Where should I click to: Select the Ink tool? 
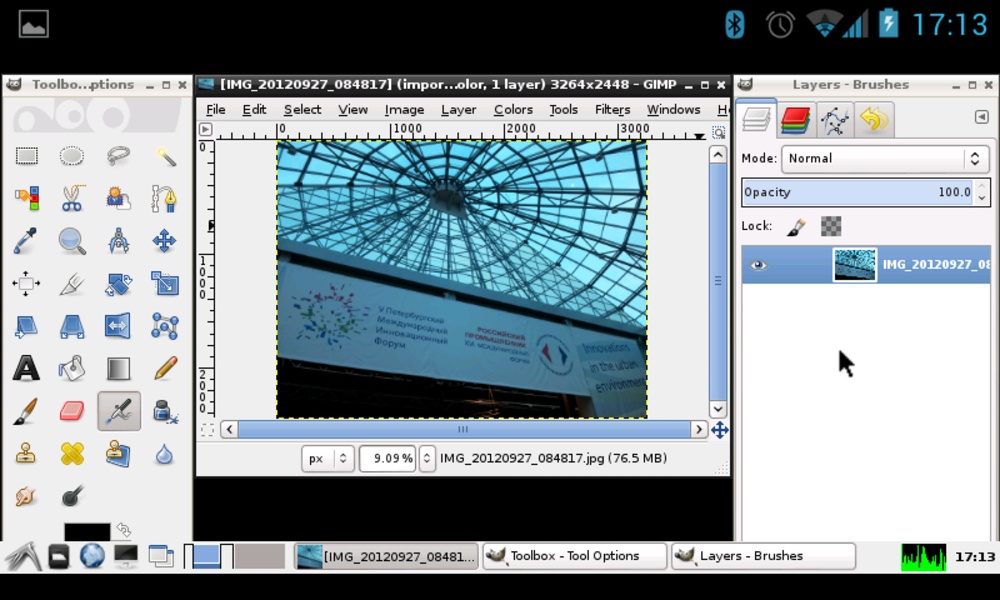[x=165, y=411]
